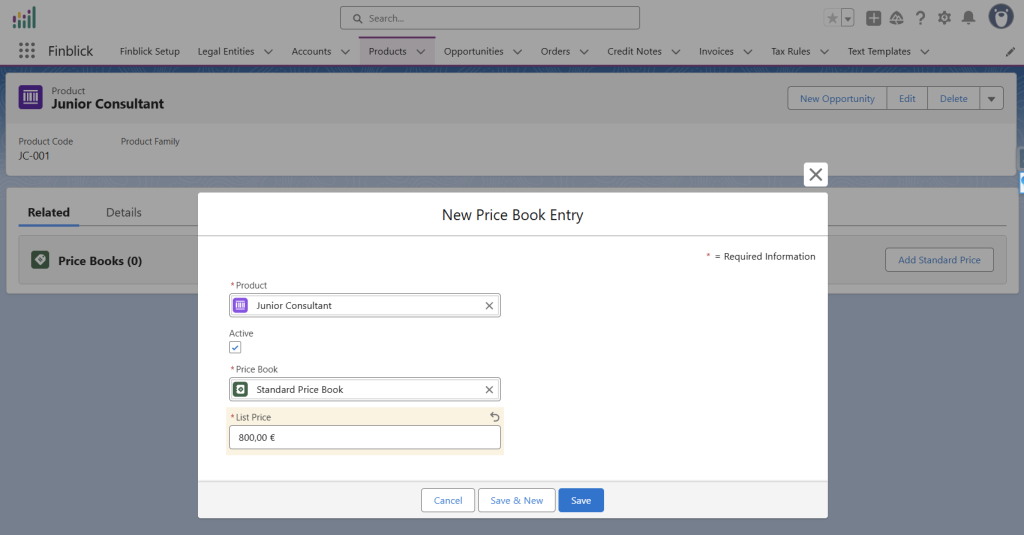Viewport: 1024px width, 535px height.
Task: Clear the Junior Consultant product selection
Action: 489,306
